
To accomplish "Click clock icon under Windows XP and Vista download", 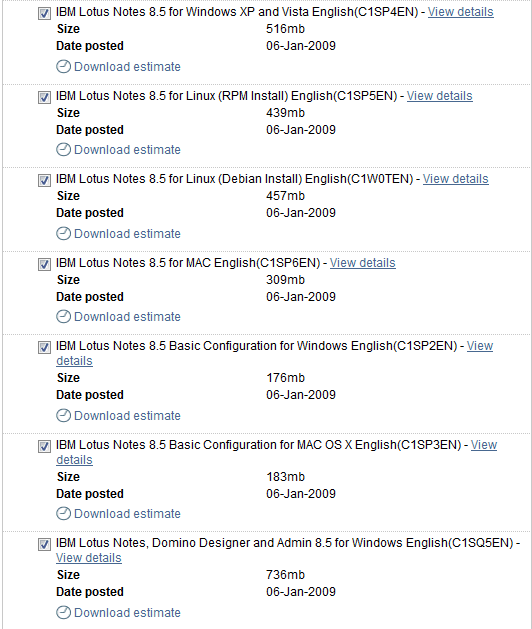I will coord(63,67).
